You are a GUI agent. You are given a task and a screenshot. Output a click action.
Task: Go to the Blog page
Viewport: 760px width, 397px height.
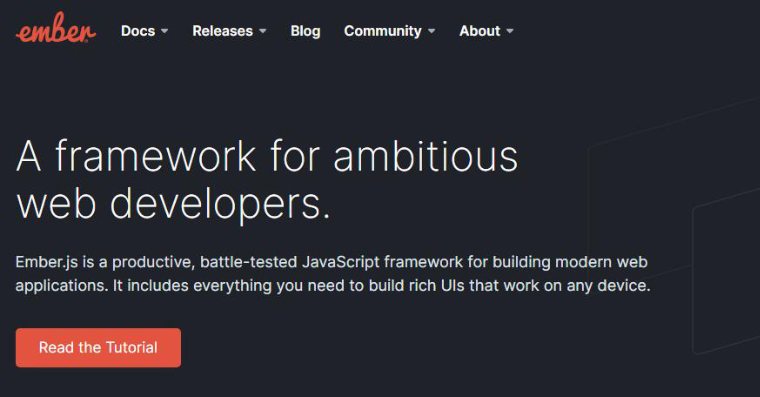pyautogui.click(x=305, y=31)
